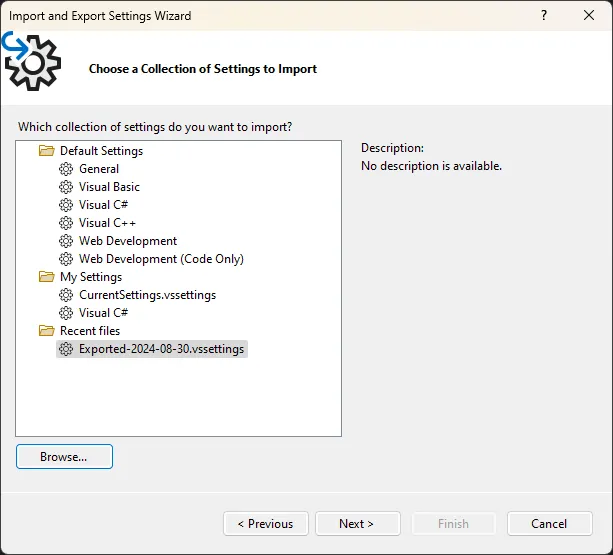Viewport: 613px width, 555px height.
Task: Click the Default Settings folder label
Action: (x=101, y=151)
